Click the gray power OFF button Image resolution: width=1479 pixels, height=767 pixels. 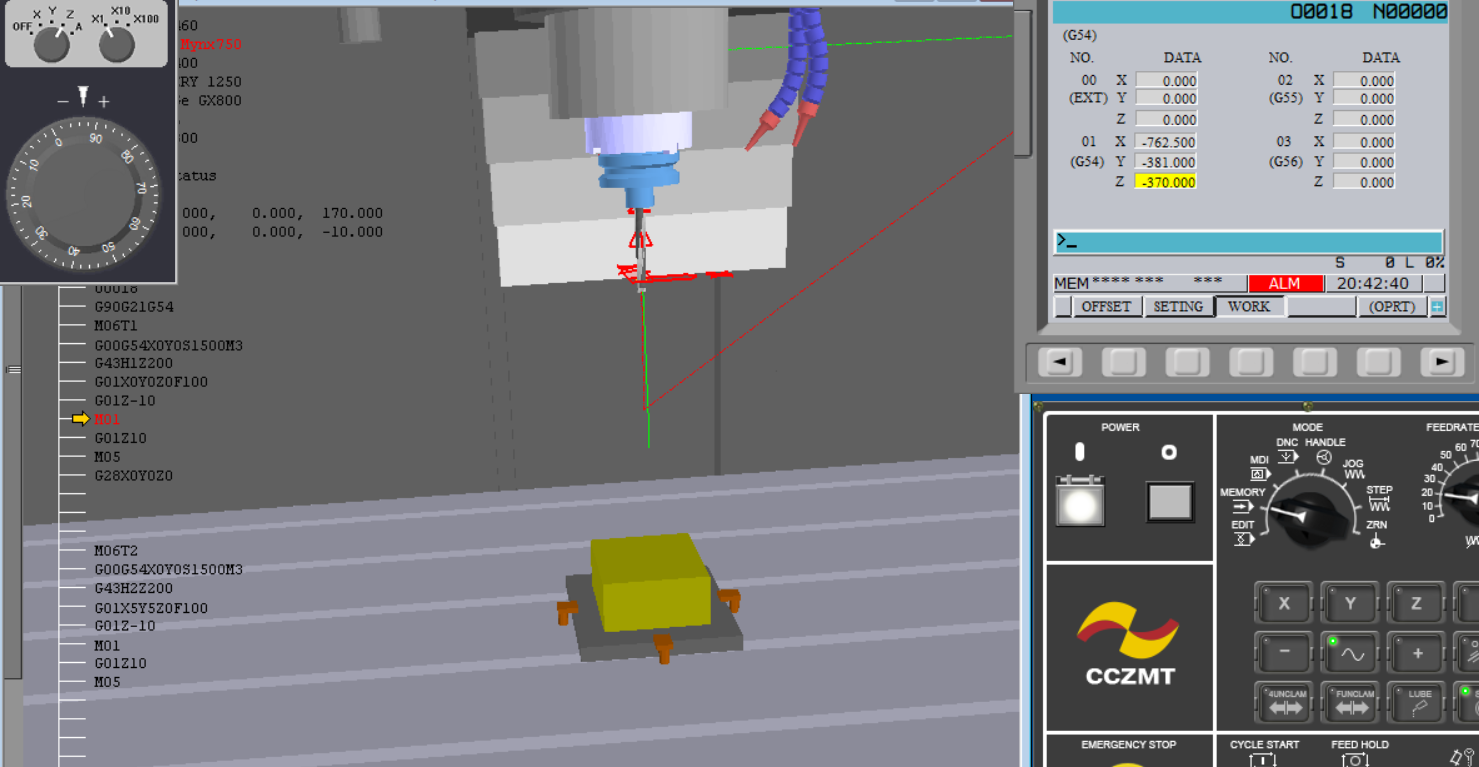pos(1169,501)
